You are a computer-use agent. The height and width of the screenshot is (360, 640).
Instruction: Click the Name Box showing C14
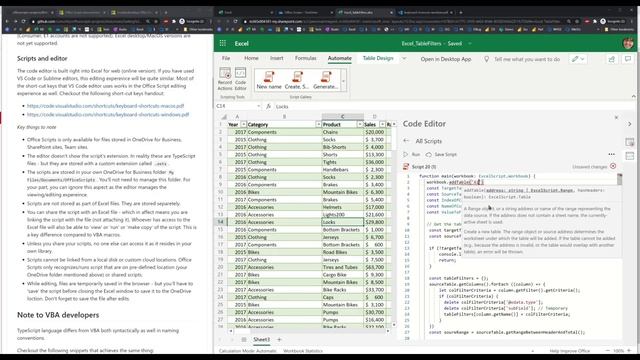(236, 106)
